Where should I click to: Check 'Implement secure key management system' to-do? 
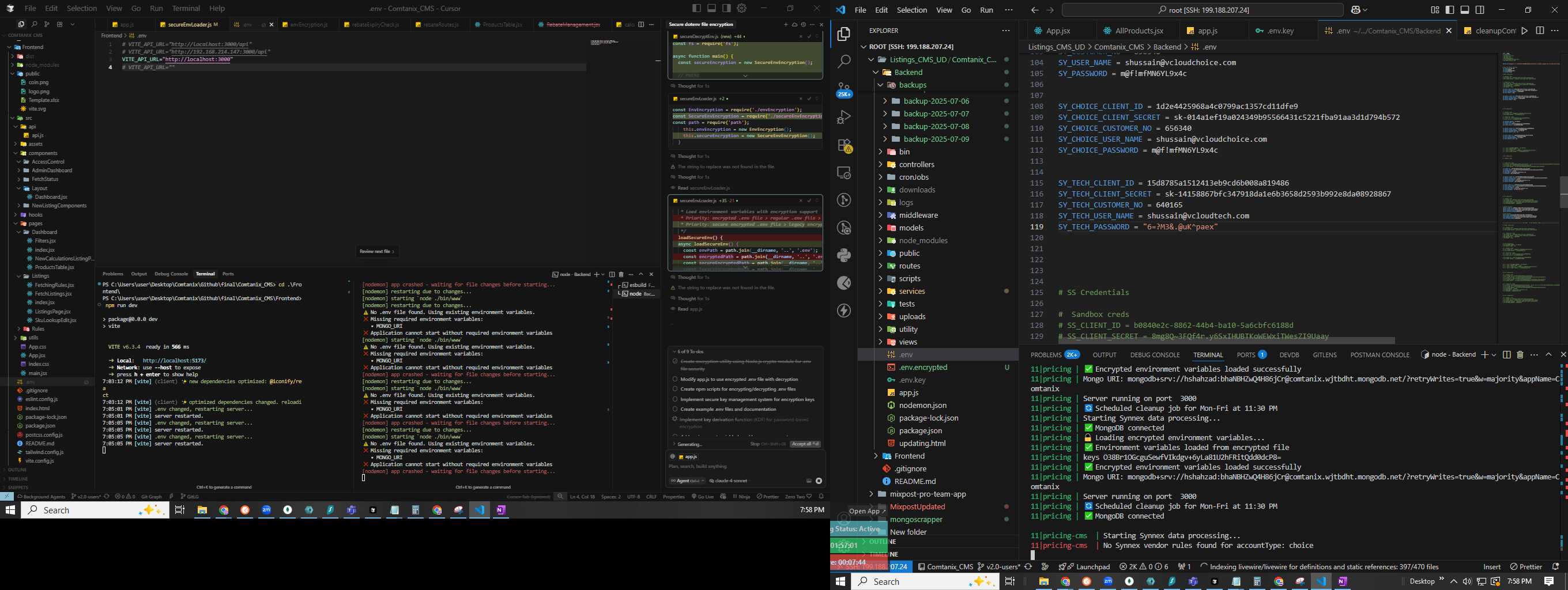674,399
